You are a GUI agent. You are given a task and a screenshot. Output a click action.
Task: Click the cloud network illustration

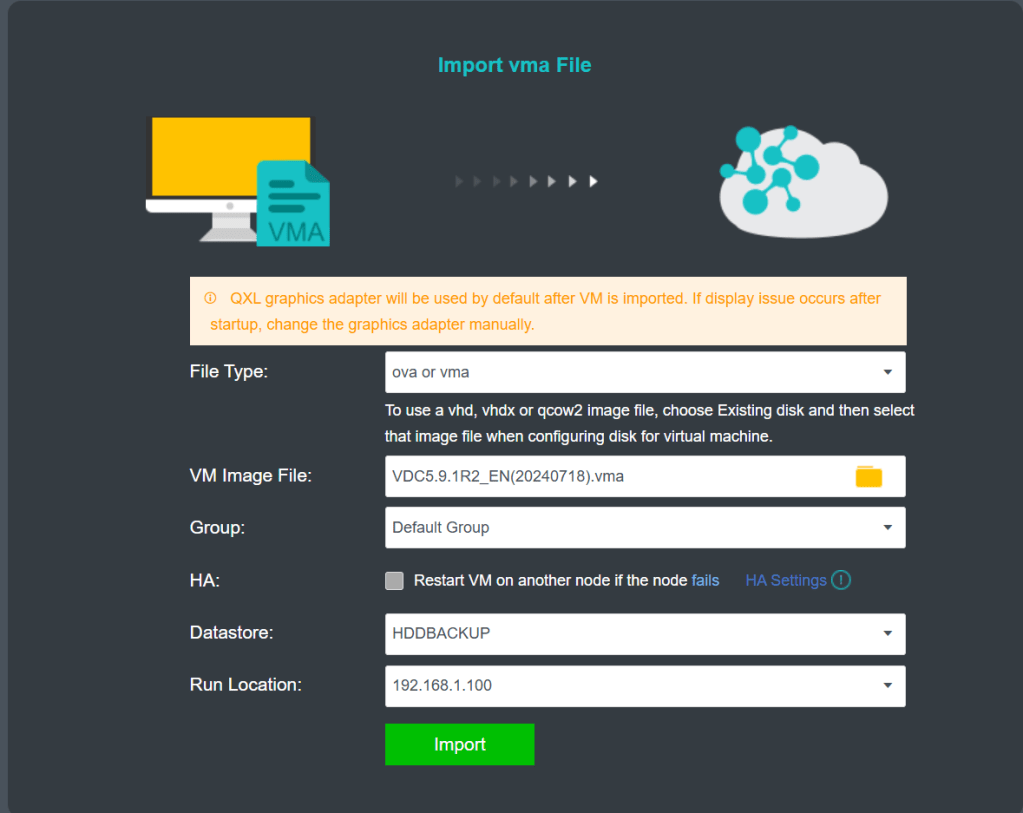tap(803, 180)
